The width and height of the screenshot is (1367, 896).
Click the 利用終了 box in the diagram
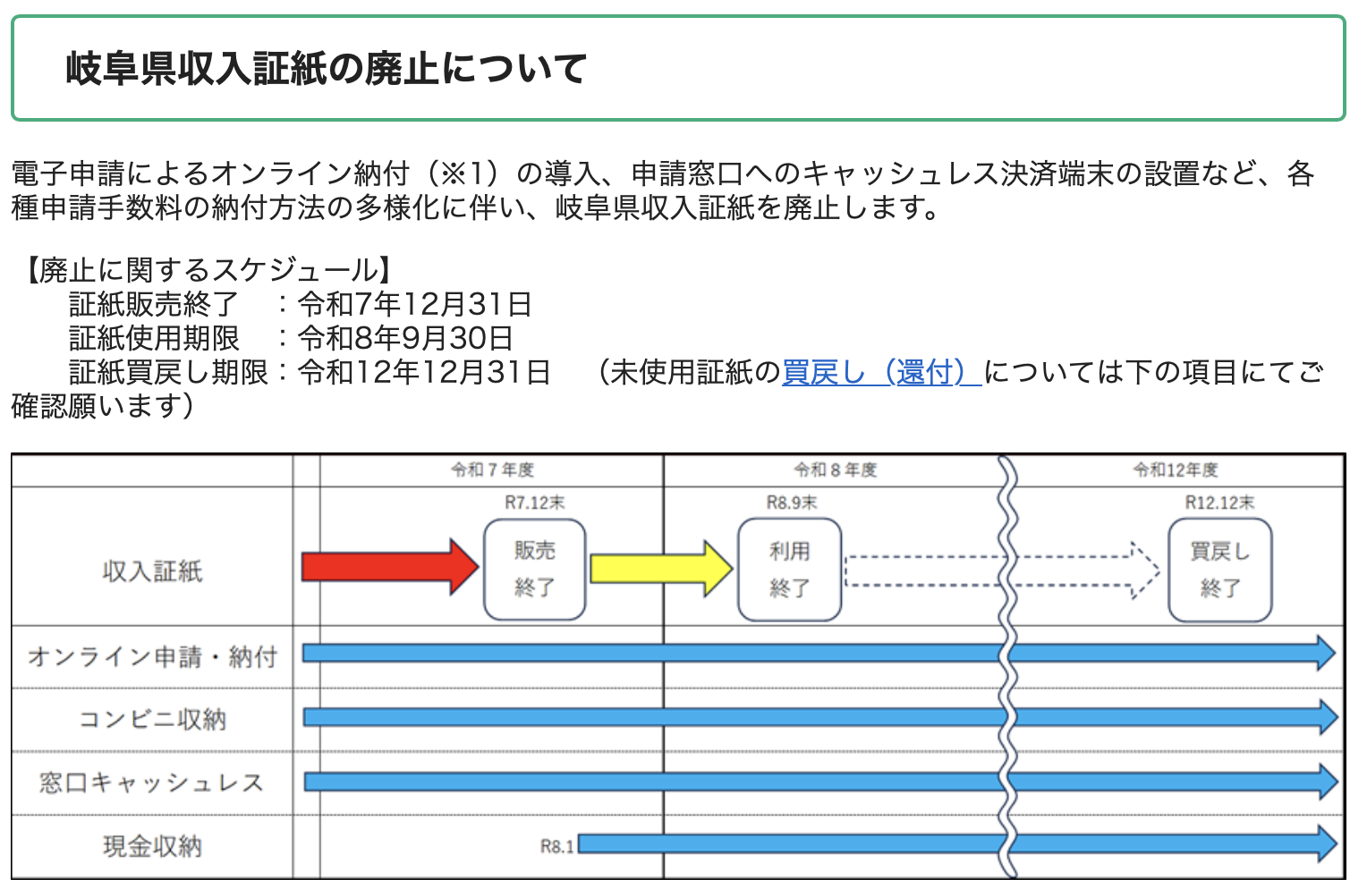point(789,570)
